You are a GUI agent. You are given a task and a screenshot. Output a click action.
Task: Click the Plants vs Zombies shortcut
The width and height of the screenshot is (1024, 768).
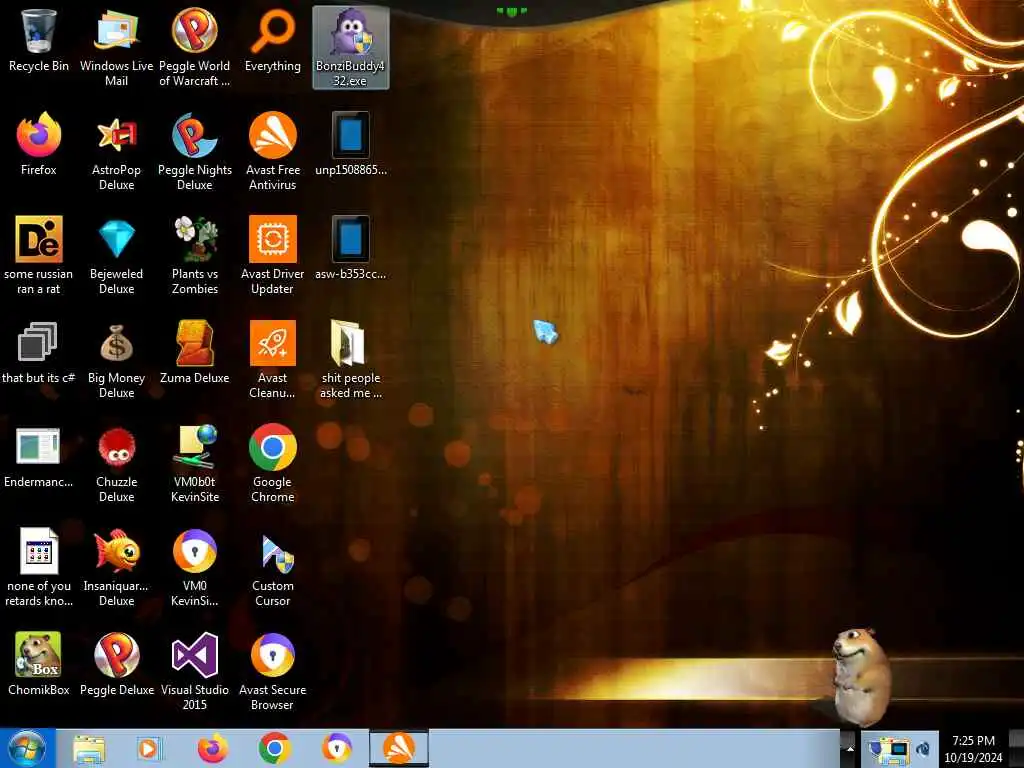pos(195,255)
